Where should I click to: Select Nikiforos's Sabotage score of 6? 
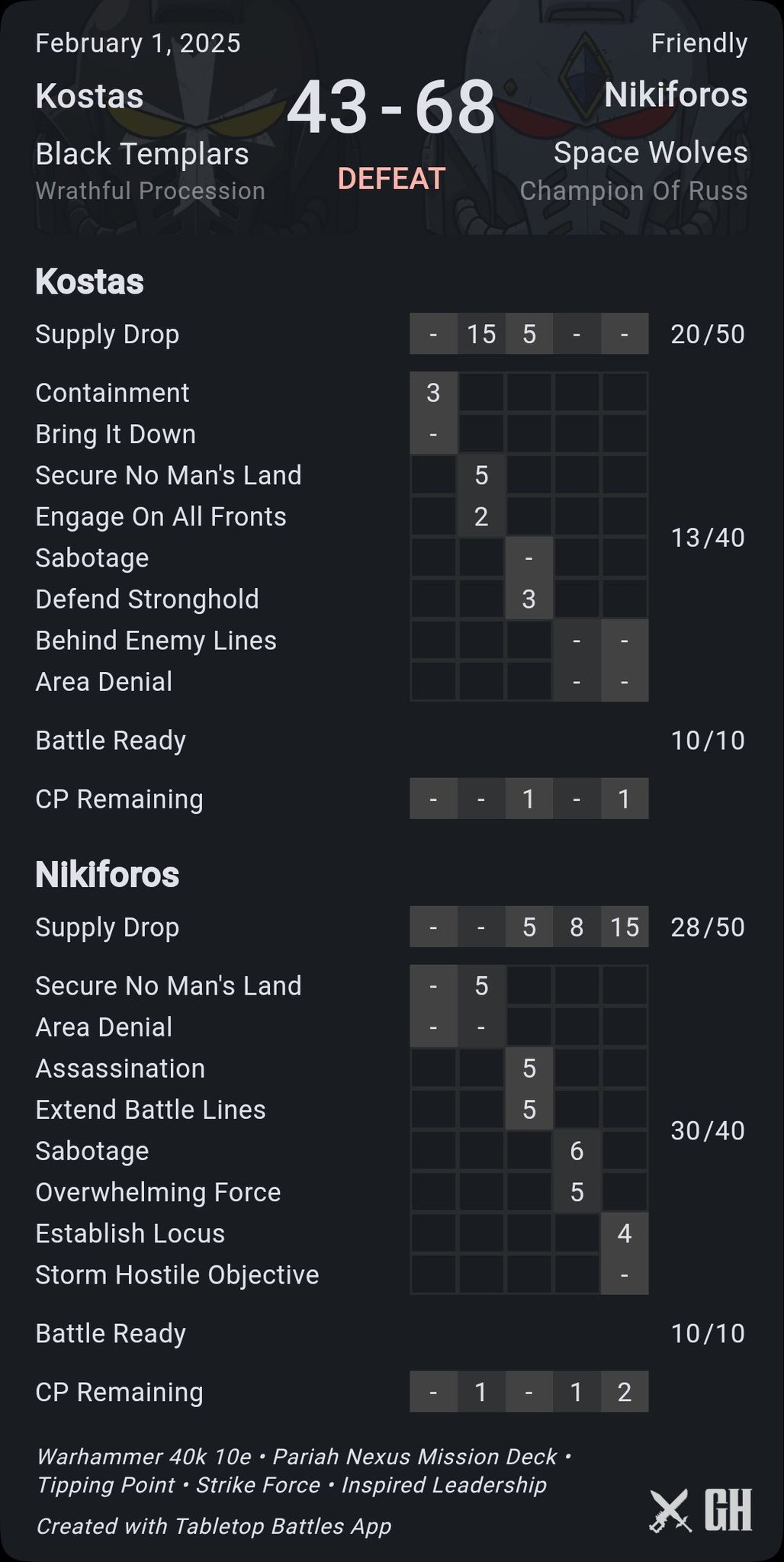(577, 1151)
